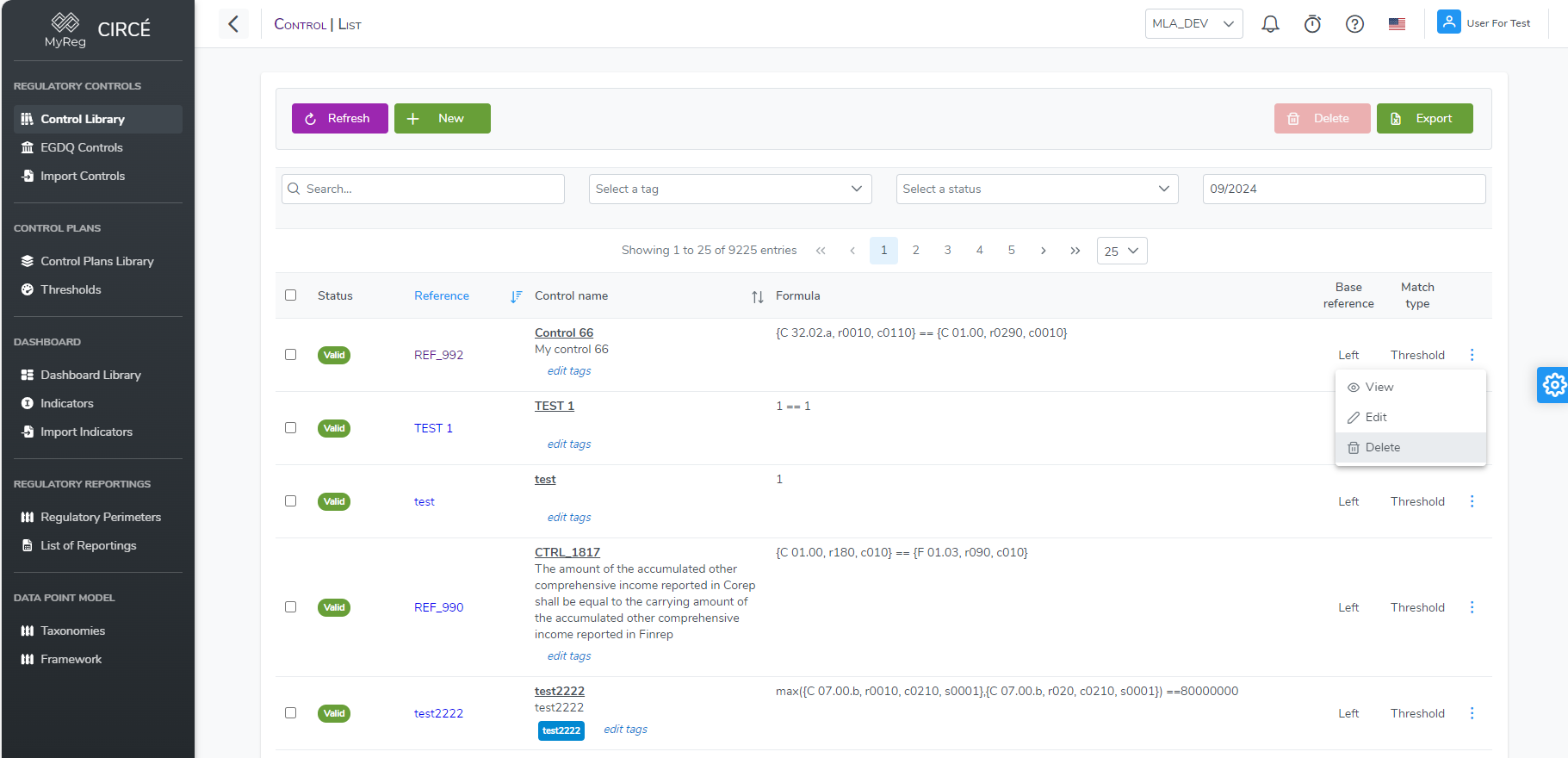Sort by Control name column arrows
1568x758 pixels.
757,296
